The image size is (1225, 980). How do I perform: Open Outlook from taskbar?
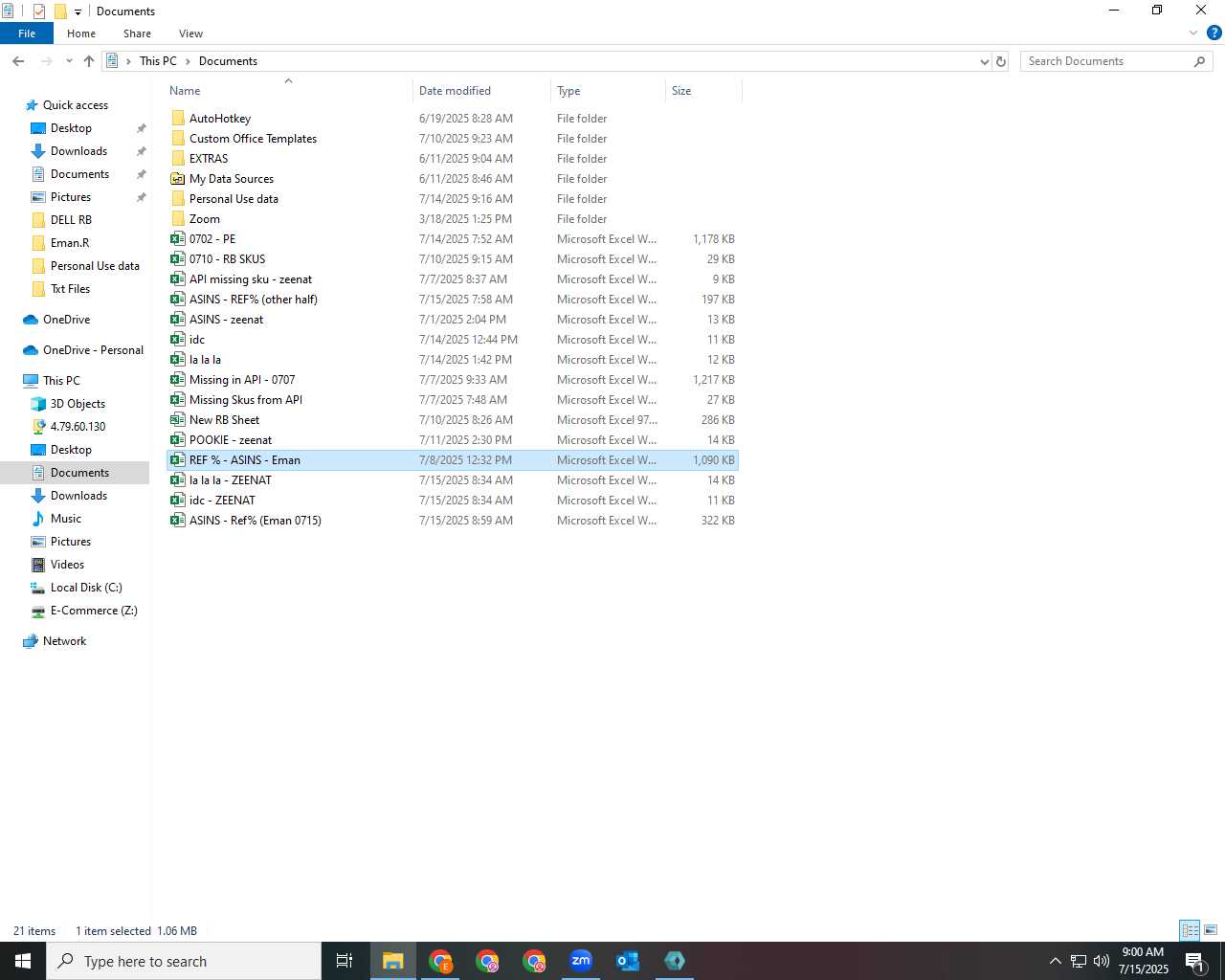click(x=628, y=961)
